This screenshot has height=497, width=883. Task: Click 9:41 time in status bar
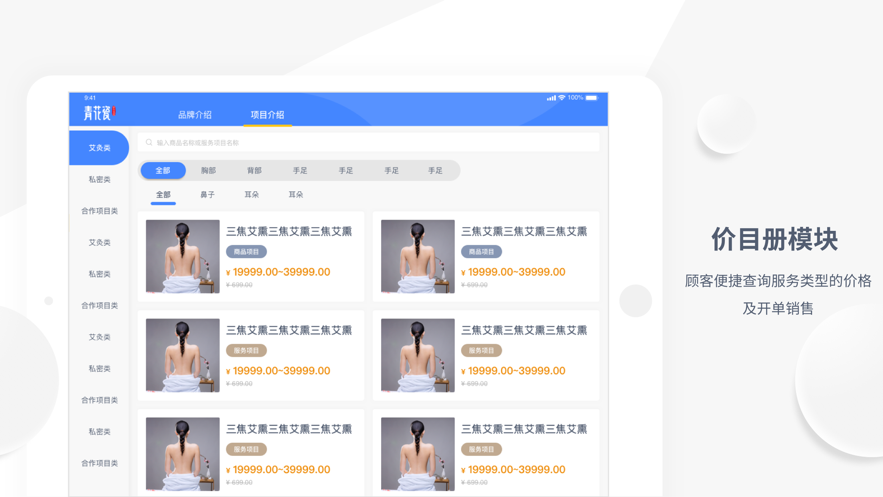pyautogui.click(x=90, y=98)
